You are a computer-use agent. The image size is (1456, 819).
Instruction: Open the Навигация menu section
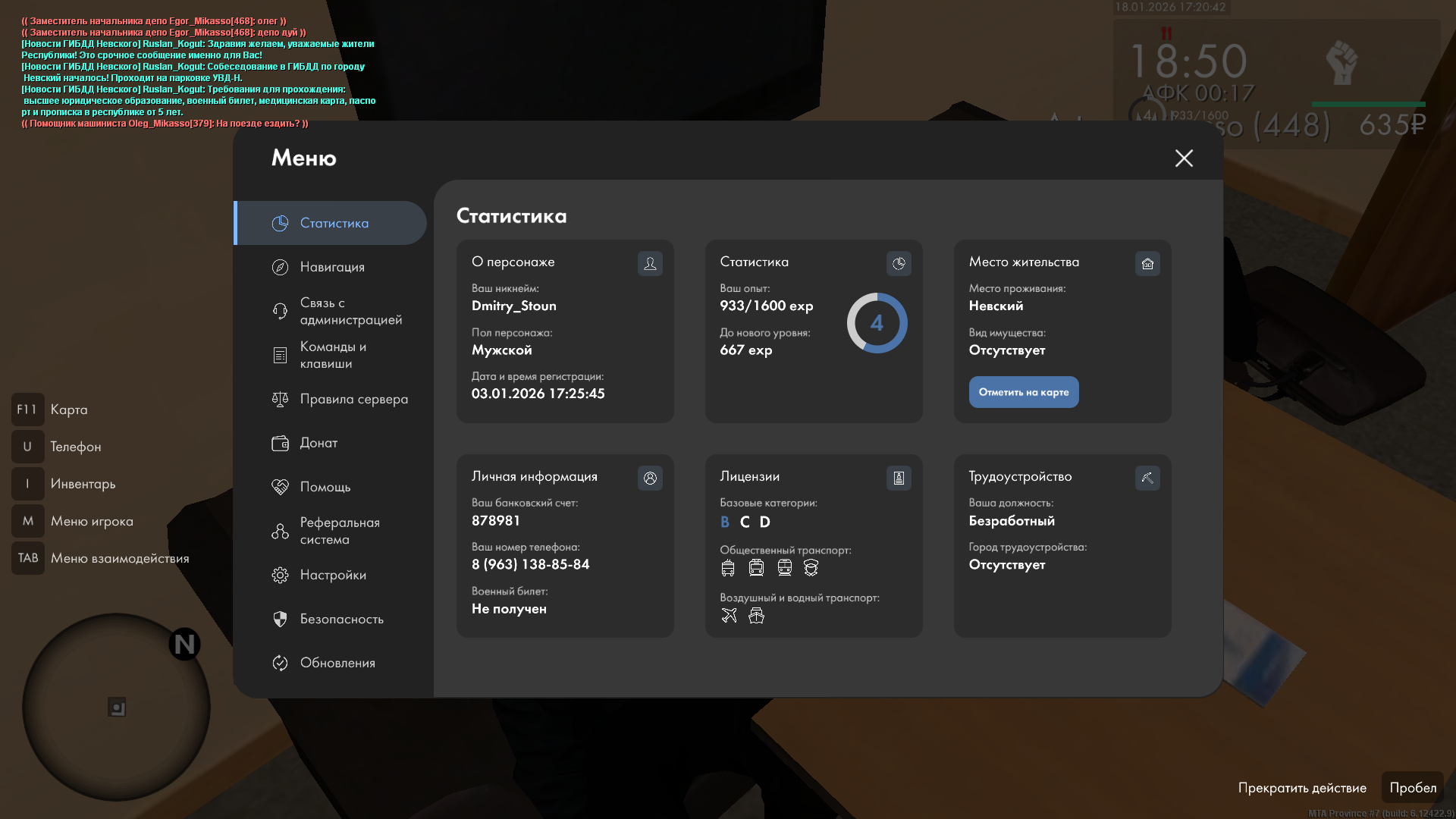pos(331,267)
